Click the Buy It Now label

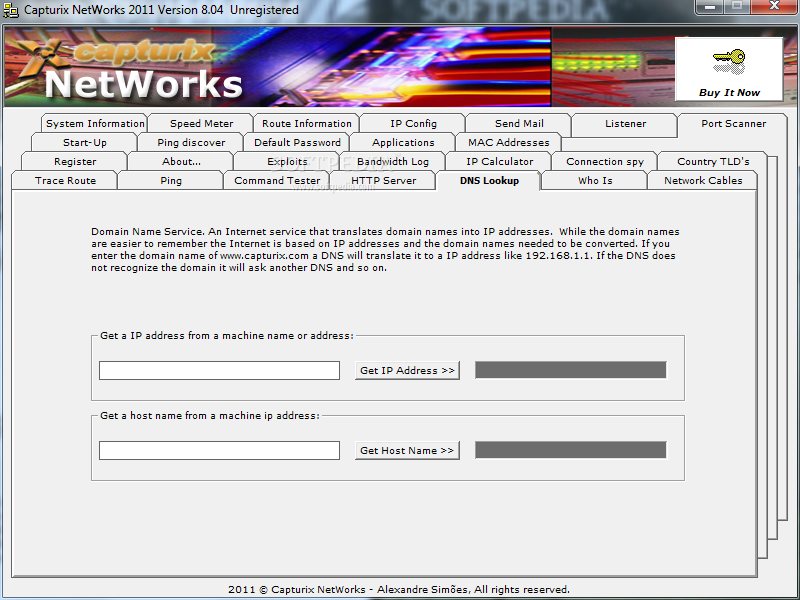point(729,92)
